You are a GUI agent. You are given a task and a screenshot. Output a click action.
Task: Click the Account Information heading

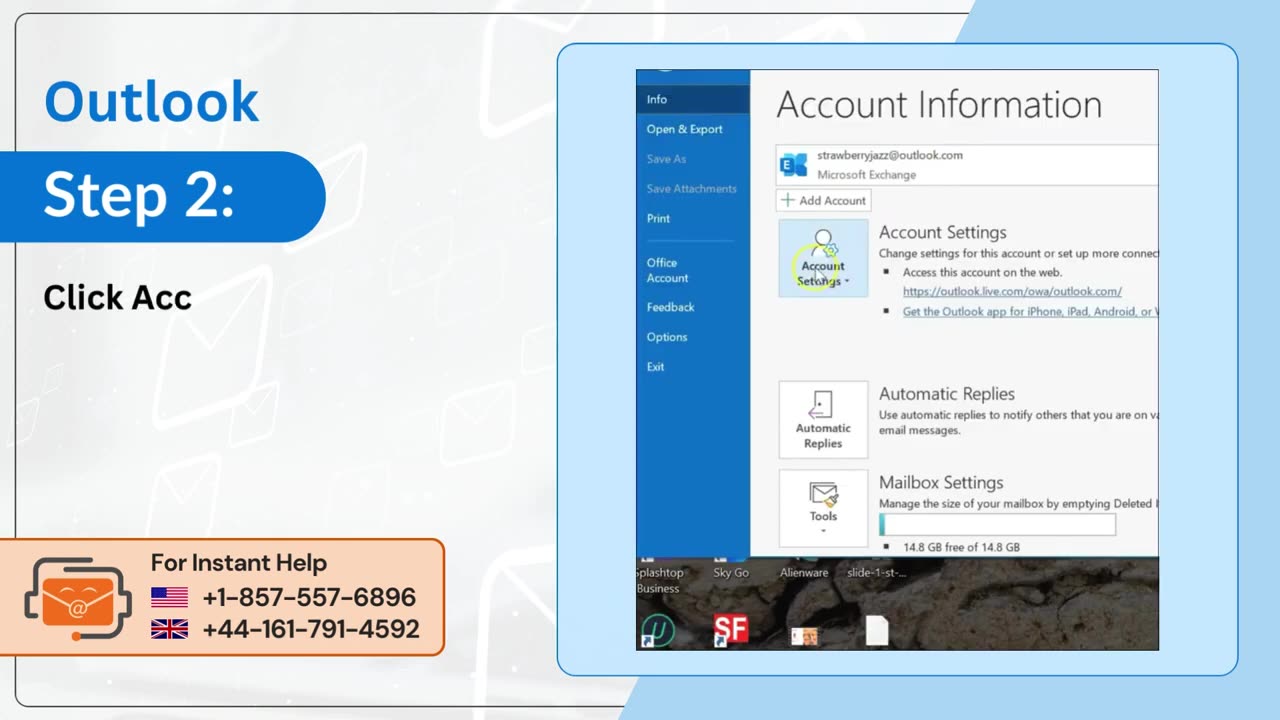coord(939,105)
